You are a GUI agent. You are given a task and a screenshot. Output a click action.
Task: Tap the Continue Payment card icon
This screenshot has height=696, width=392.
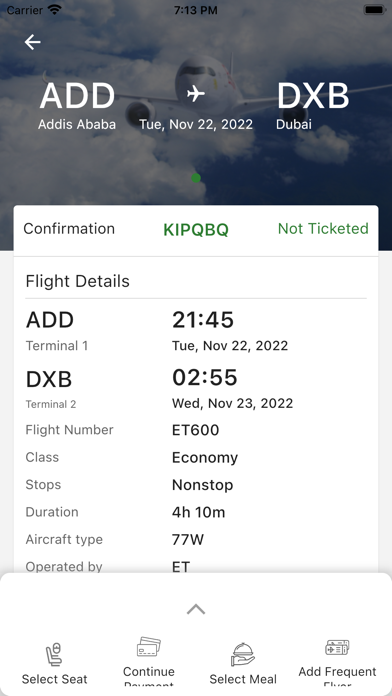(x=149, y=647)
